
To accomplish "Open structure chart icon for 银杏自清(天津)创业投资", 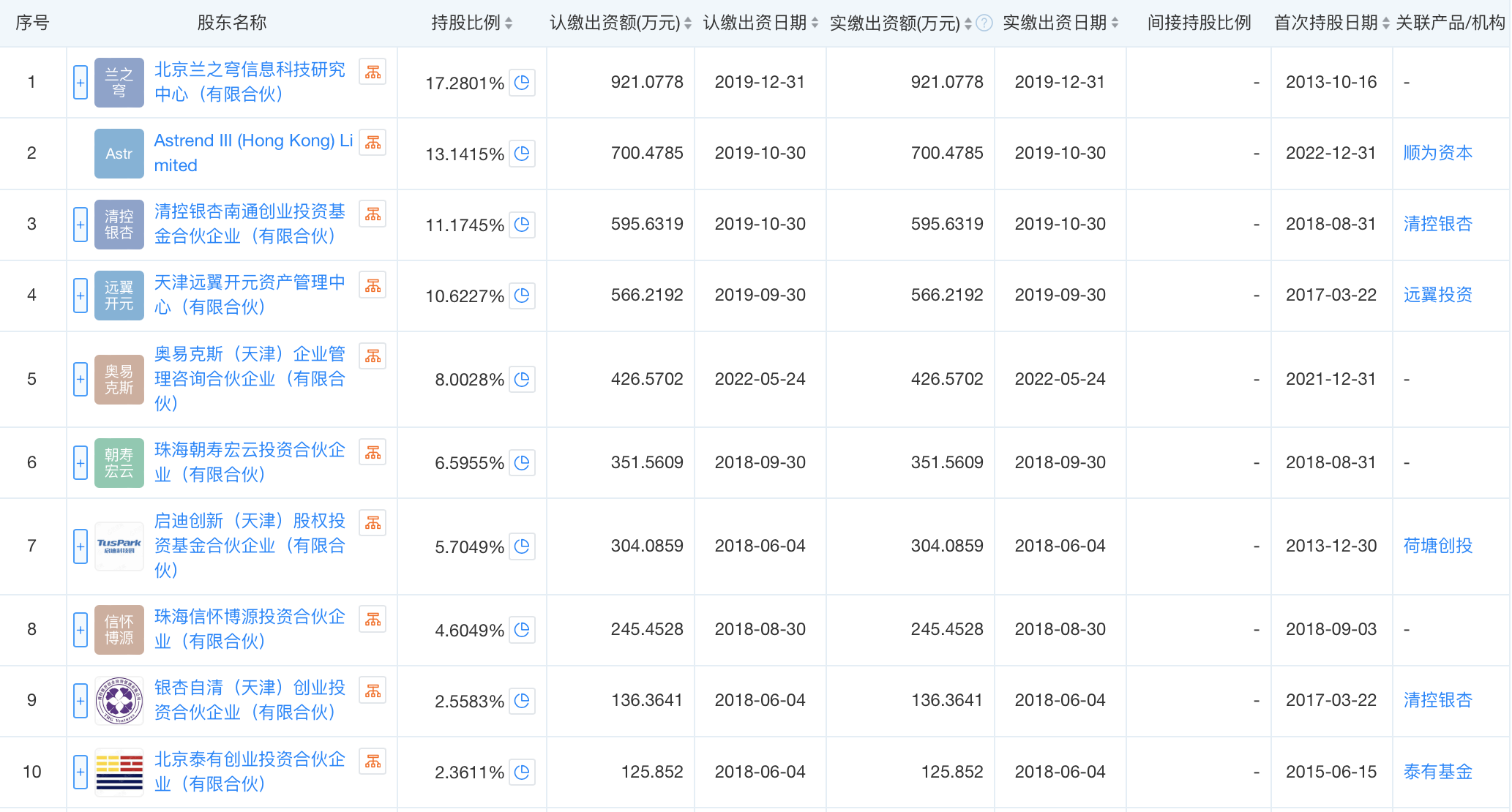I will tap(373, 691).
